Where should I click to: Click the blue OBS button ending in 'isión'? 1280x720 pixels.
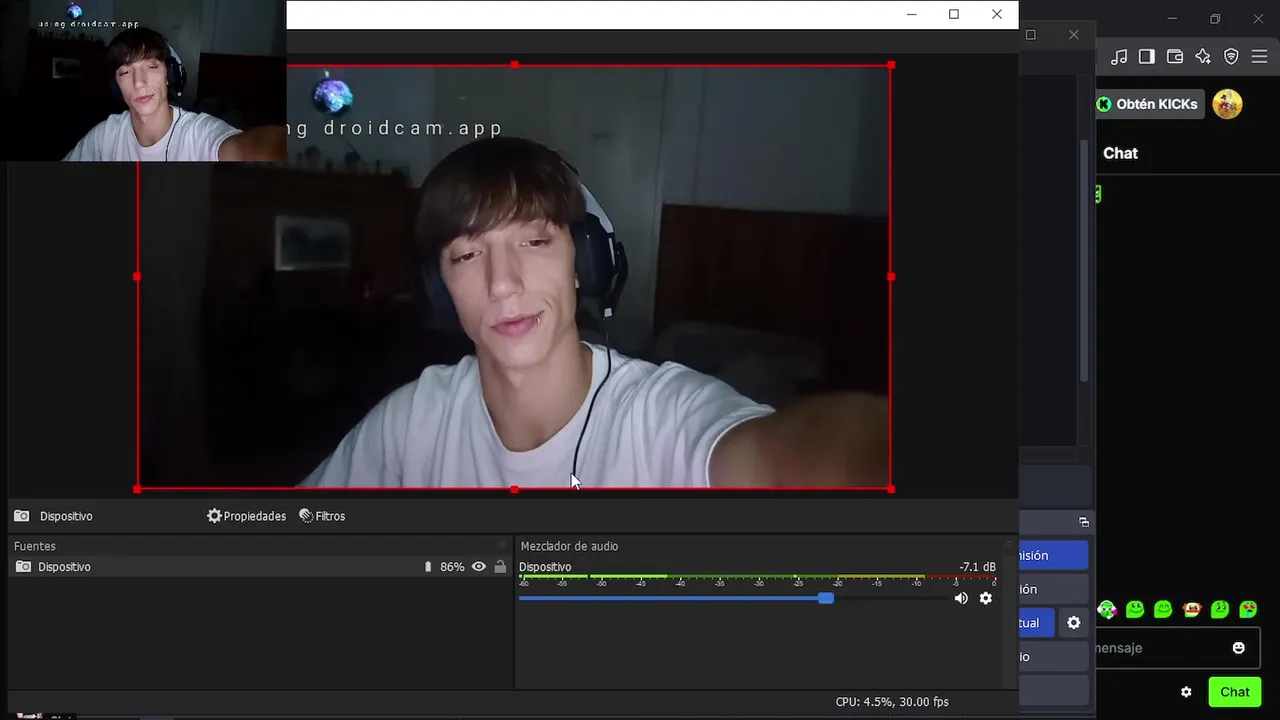pyautogui.click(x=1053, y=555)
